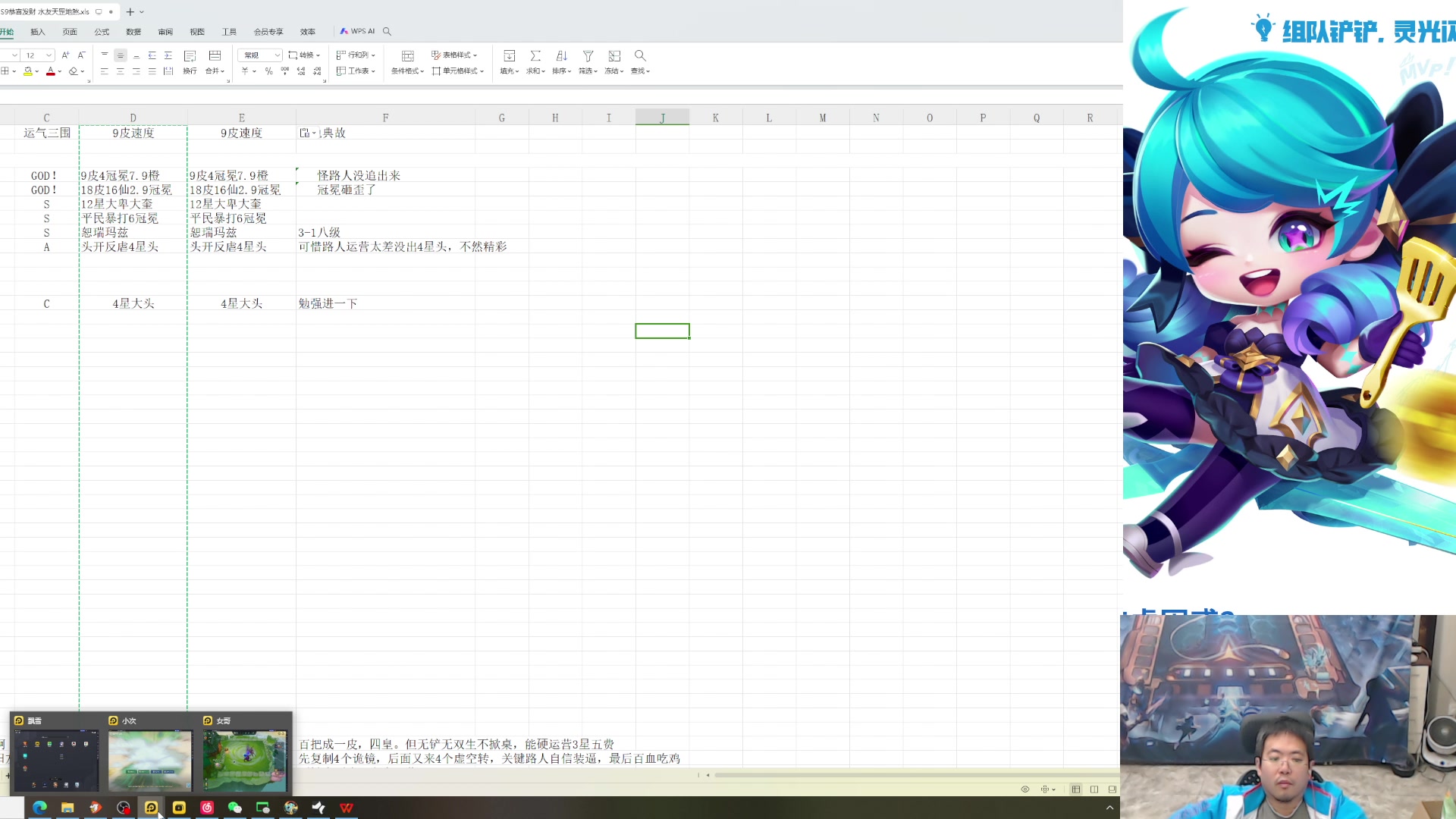The image size is (1456, 819).
Task: Increase decimal places icon
Action: pyautogui.click(x=301, y=71)
